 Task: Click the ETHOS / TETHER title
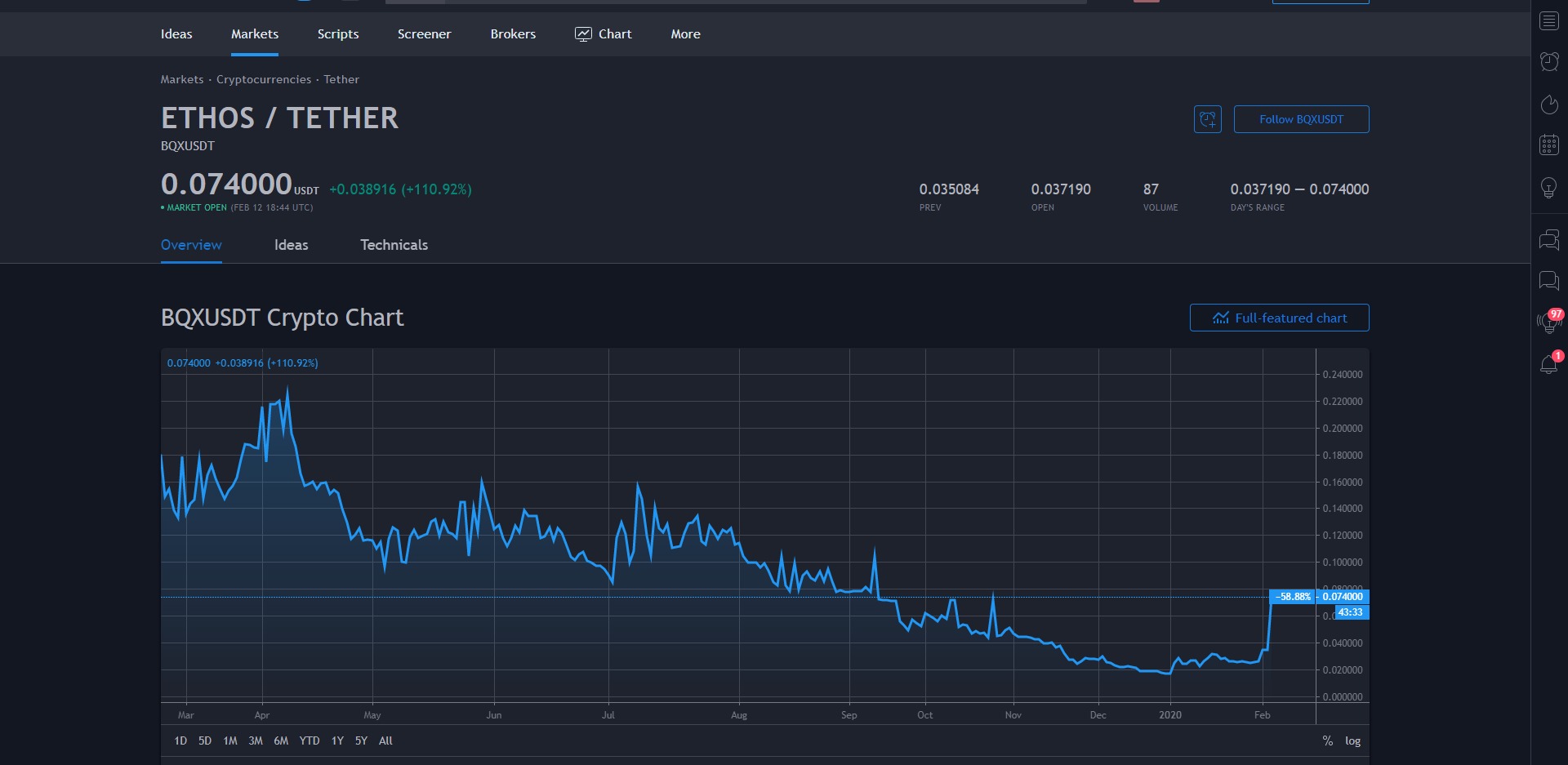[280, 118]
